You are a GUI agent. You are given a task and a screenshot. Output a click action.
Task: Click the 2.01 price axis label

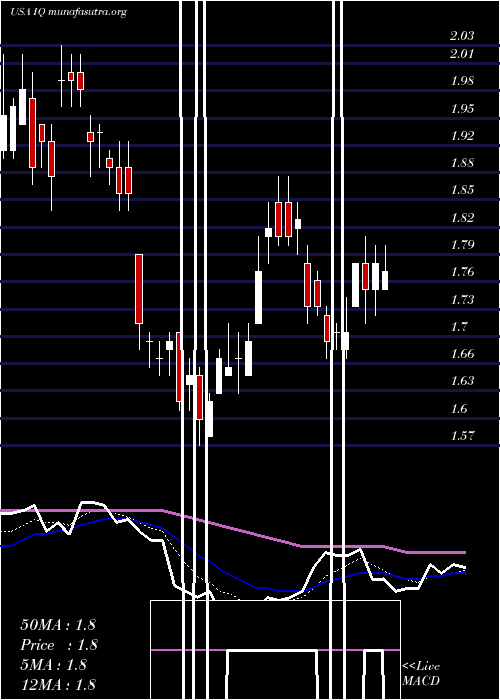tap(462, 54)
